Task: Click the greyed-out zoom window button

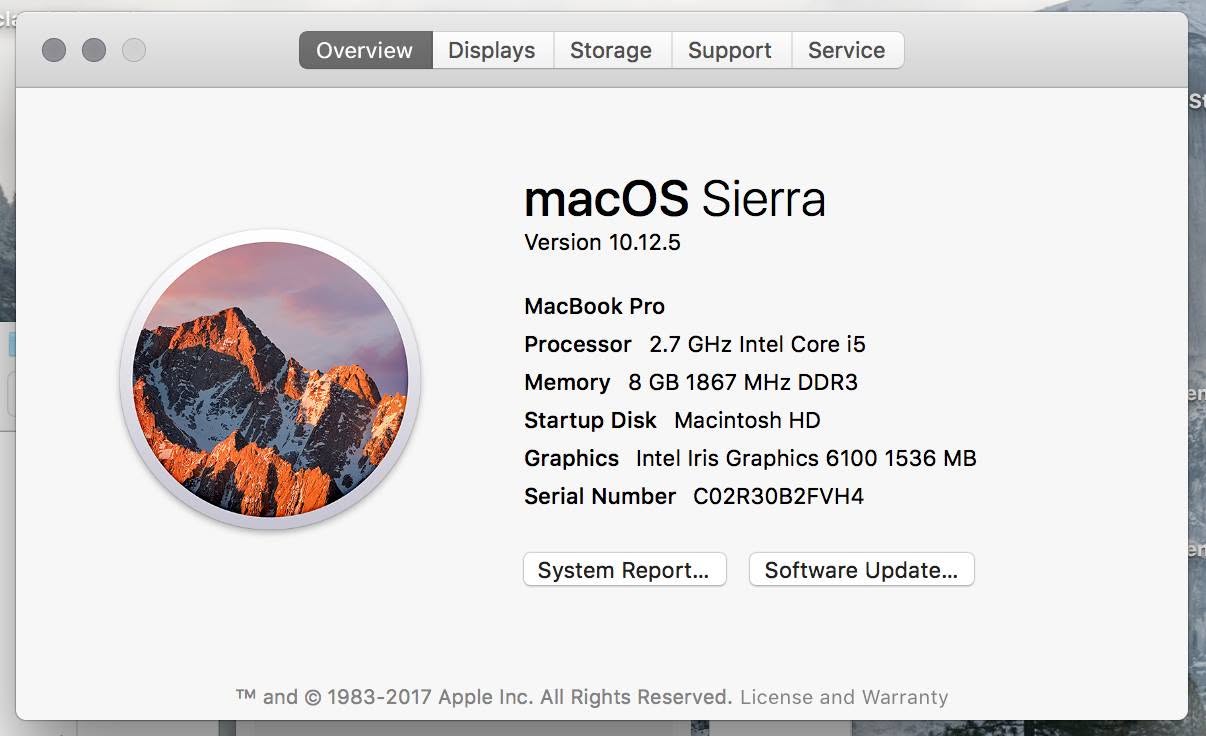Action: 134,50
